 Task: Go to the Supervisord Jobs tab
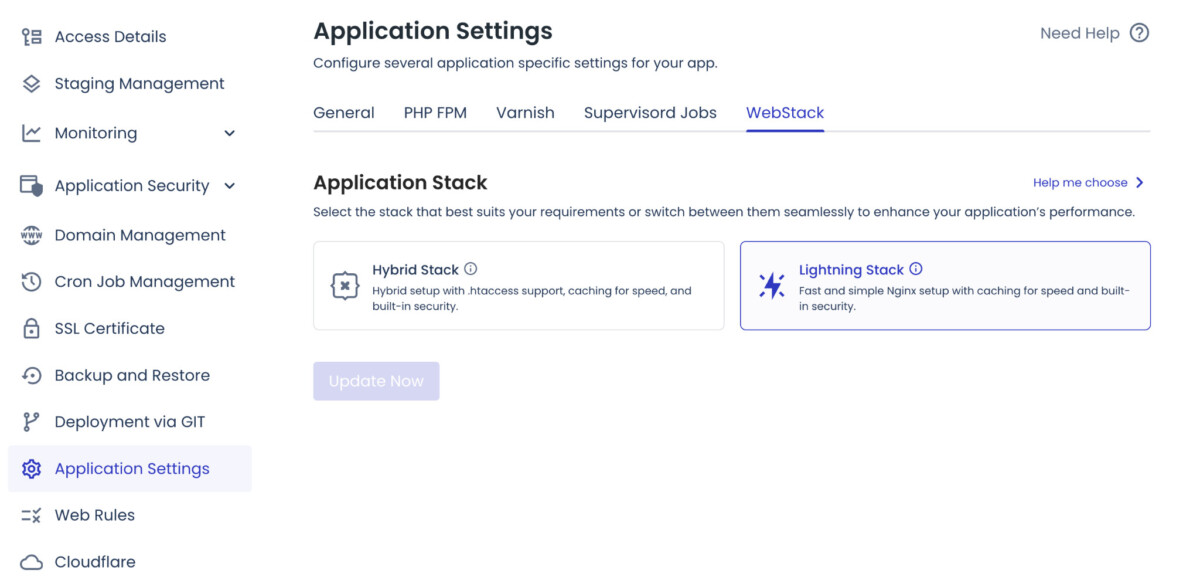click(650, 113)
